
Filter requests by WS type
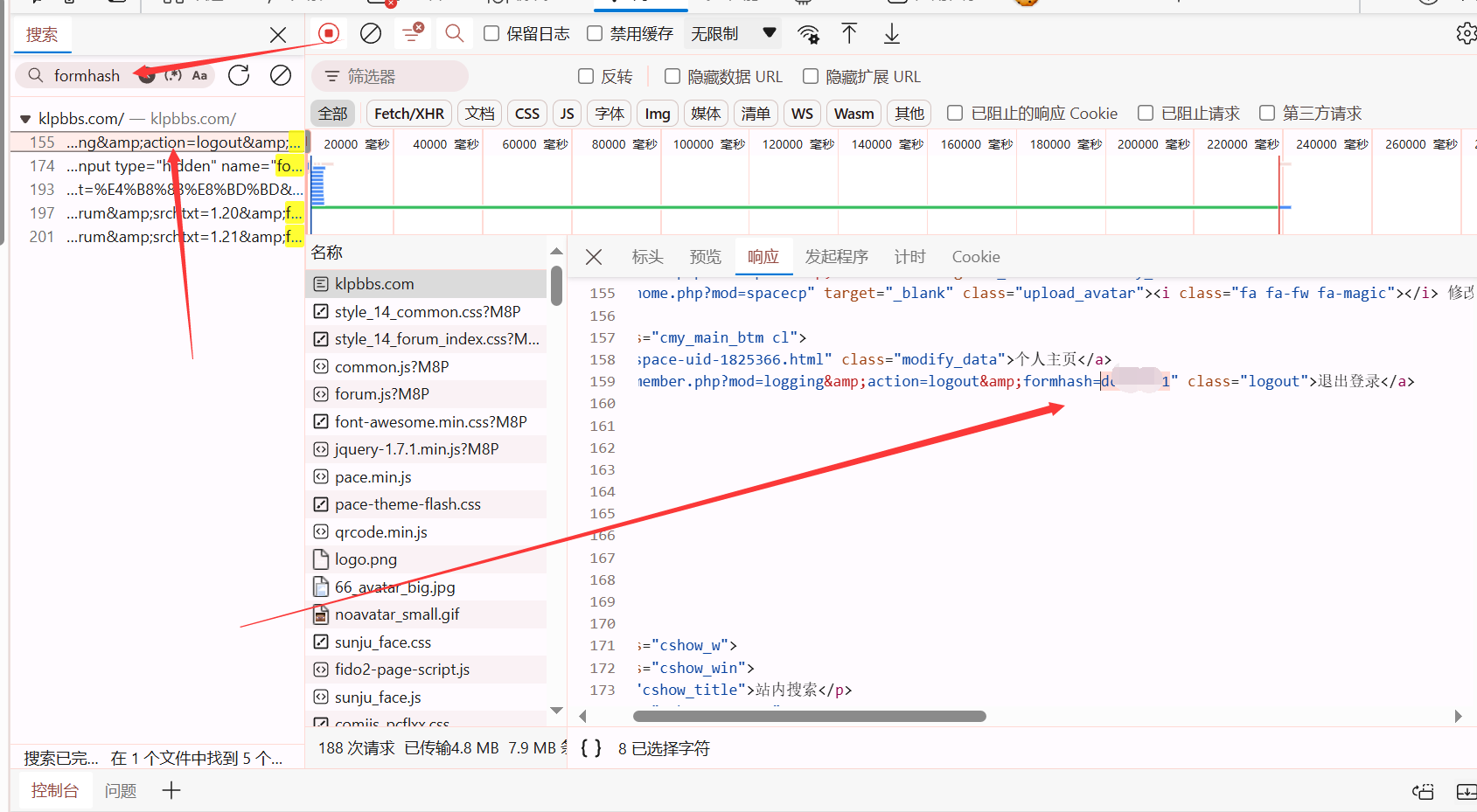pyautogui.click(x=803, y=114)
